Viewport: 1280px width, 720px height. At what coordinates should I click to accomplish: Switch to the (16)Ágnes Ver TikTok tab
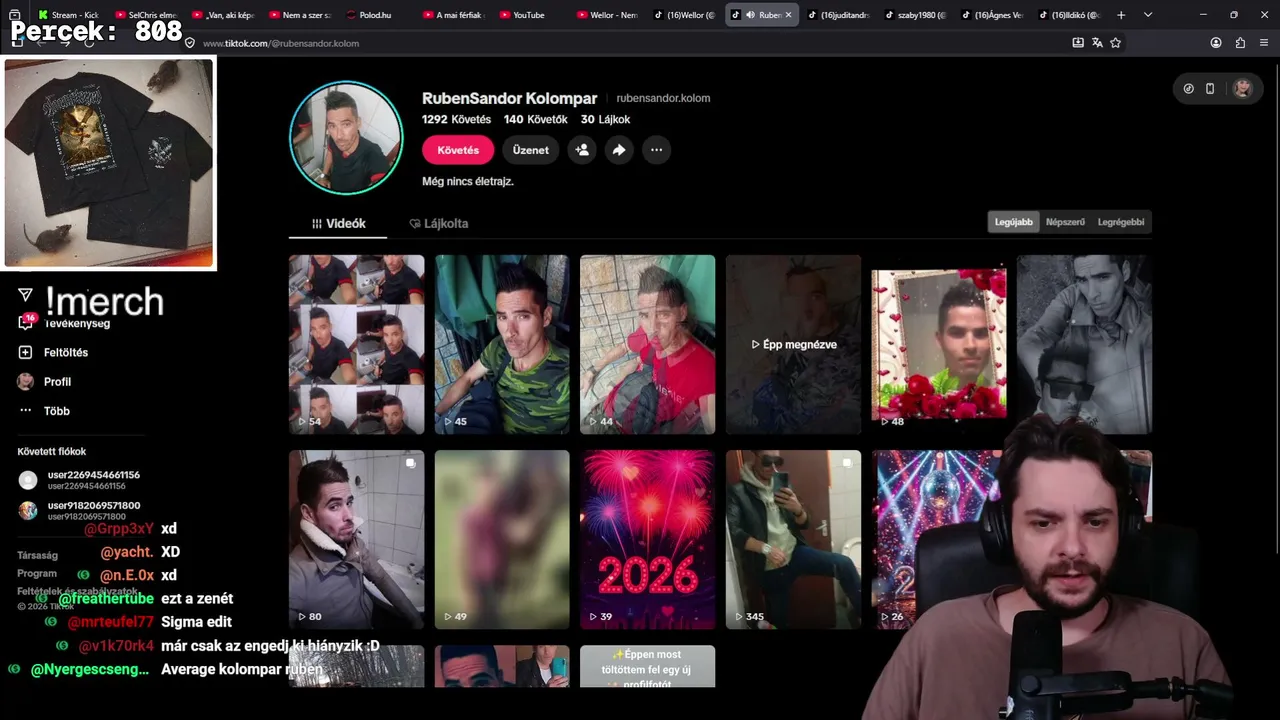(x=991, y=15)
